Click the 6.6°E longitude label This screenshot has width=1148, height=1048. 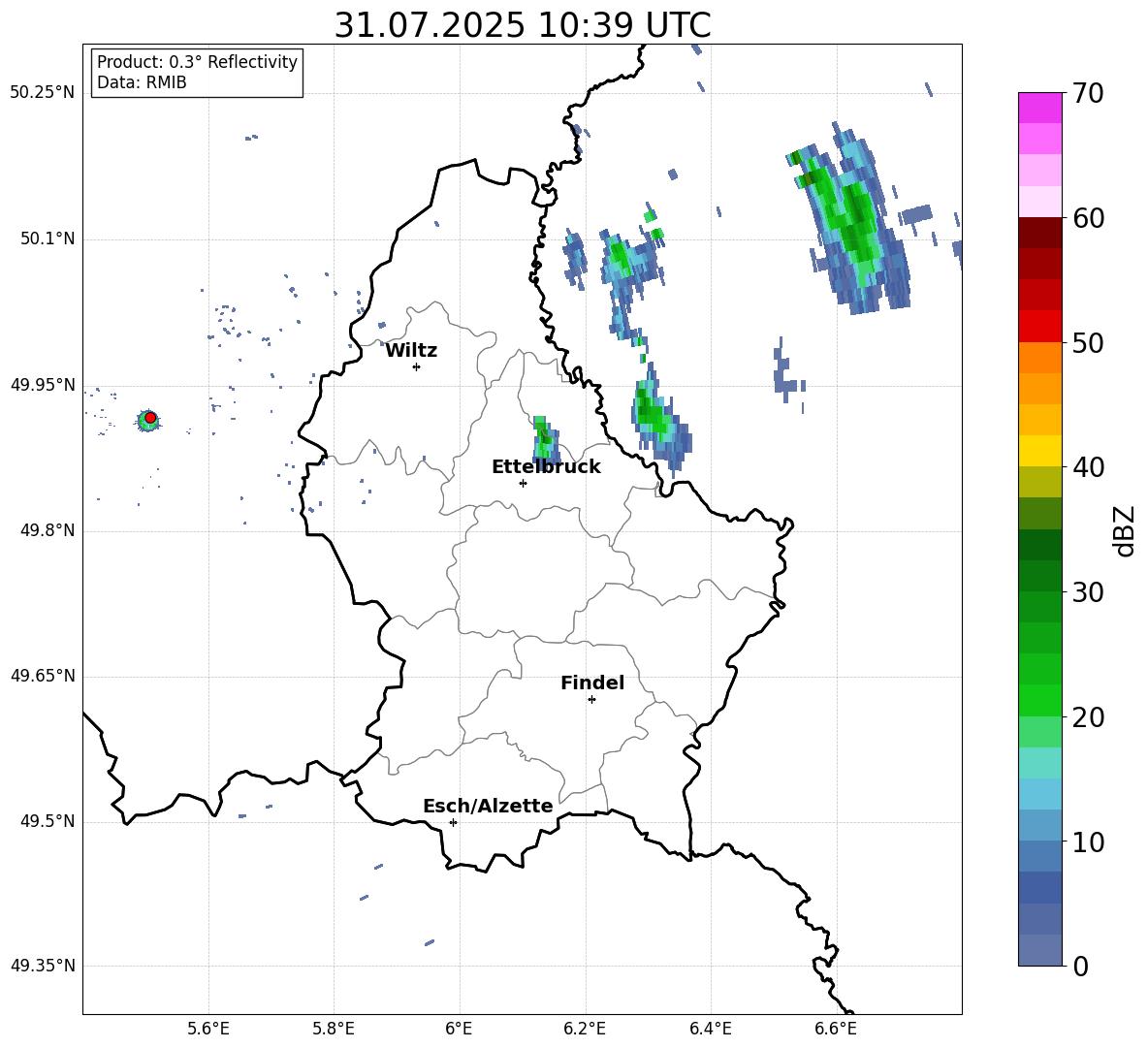click(836, 1029)
